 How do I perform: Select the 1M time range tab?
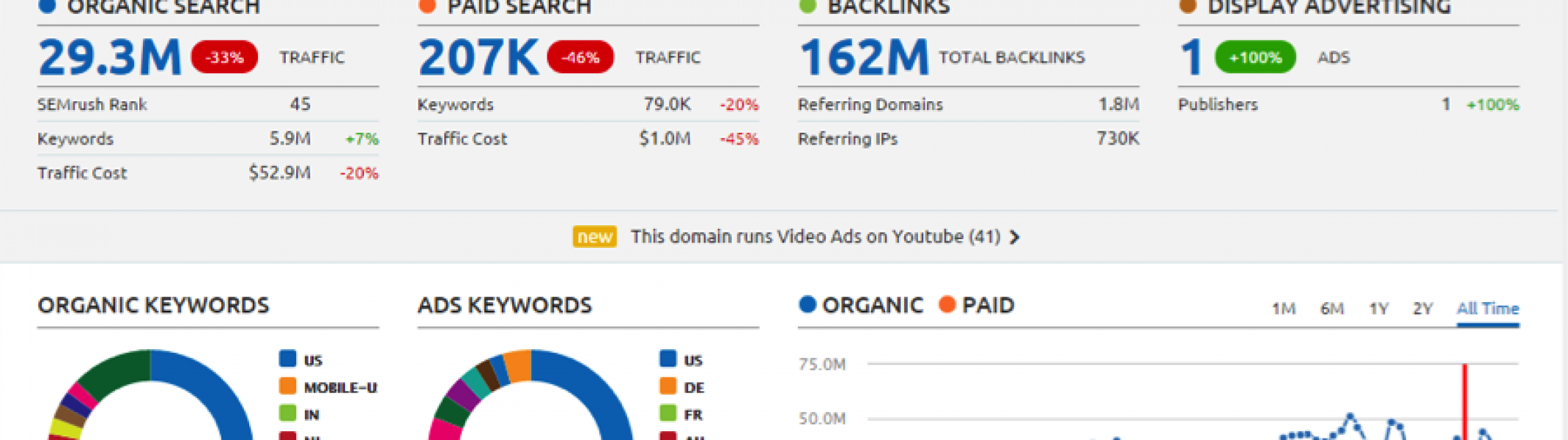click(x=1284, y=309)
